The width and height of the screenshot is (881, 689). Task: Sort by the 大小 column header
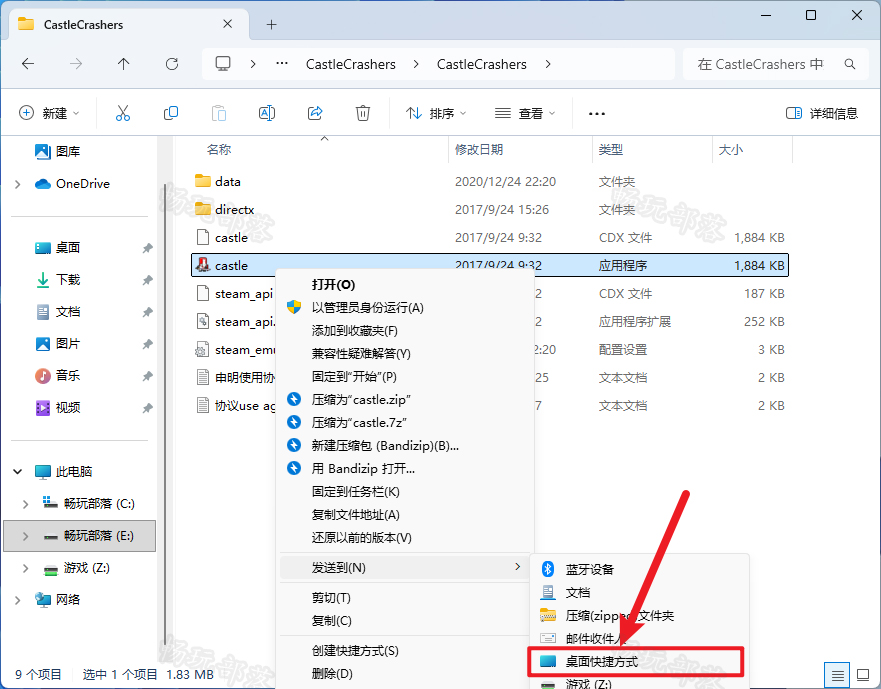click(x=752, y=149)
